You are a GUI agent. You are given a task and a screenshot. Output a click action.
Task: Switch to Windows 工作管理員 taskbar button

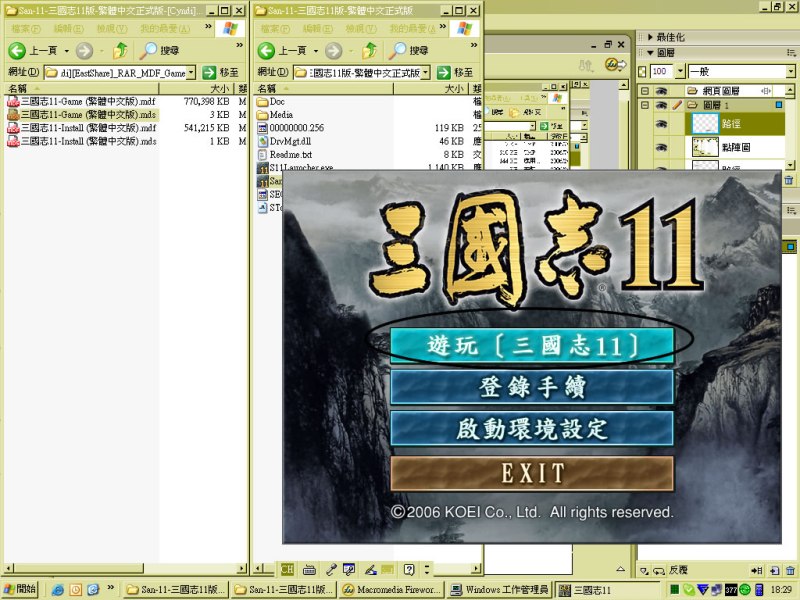pyautogui.click(x=501, y=590)
